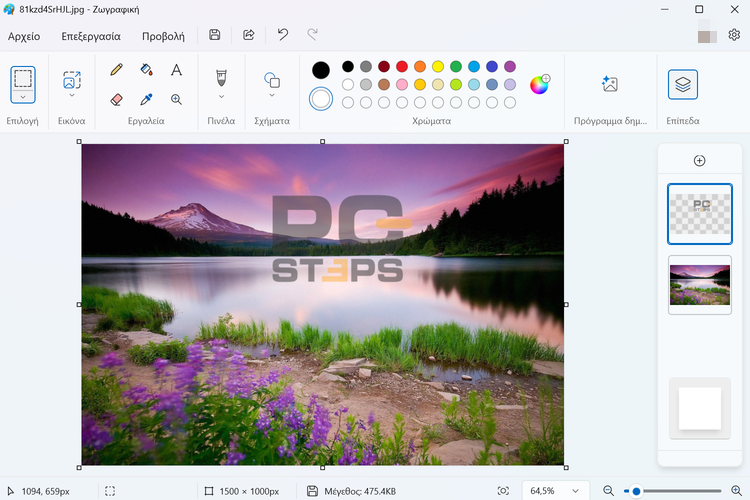Select the PC Steps logo layer thumbnail
The height and width of the screenshot is (500, 750).
pyautogui.click(x=700, y=214)
